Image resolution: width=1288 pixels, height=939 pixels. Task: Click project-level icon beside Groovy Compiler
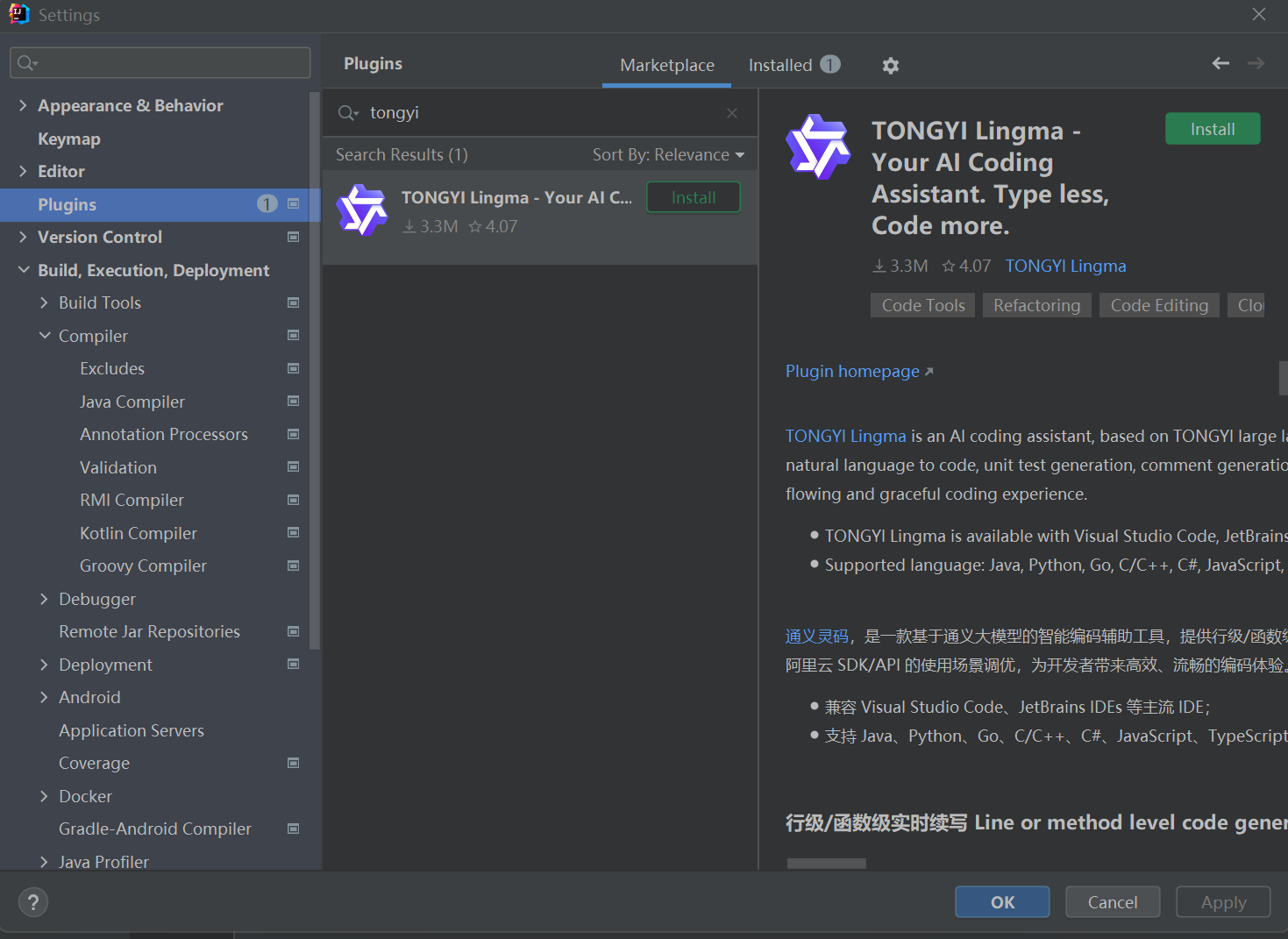(x=294, y=566)
